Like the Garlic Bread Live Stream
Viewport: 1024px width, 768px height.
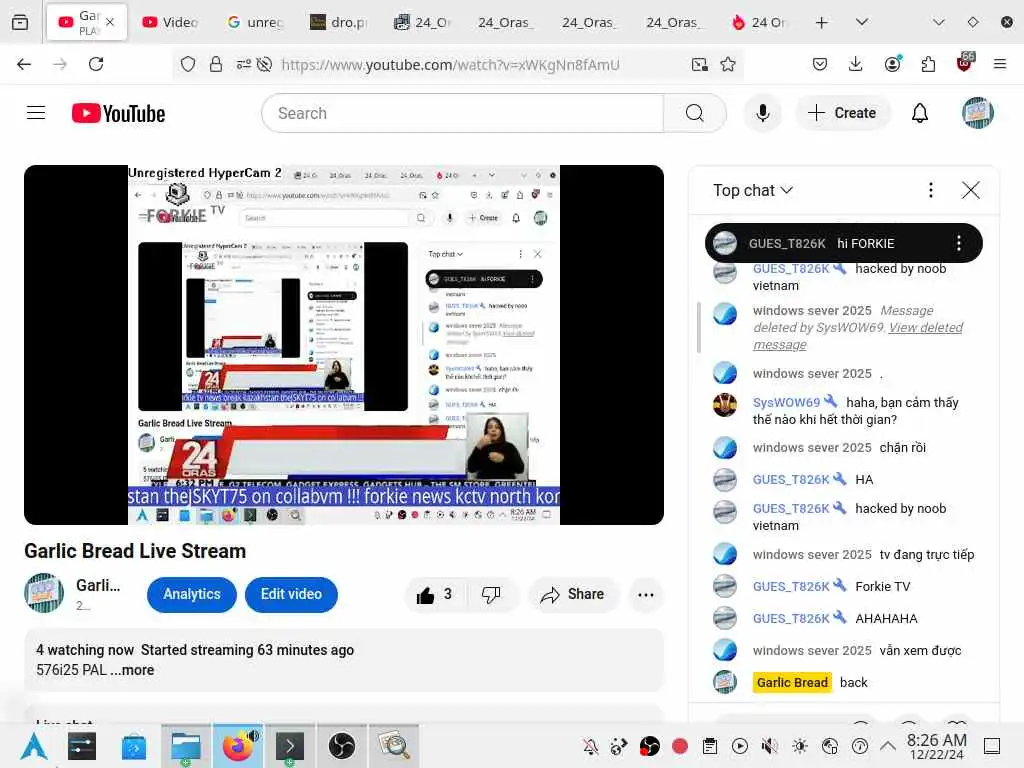(x=434, y=594)
